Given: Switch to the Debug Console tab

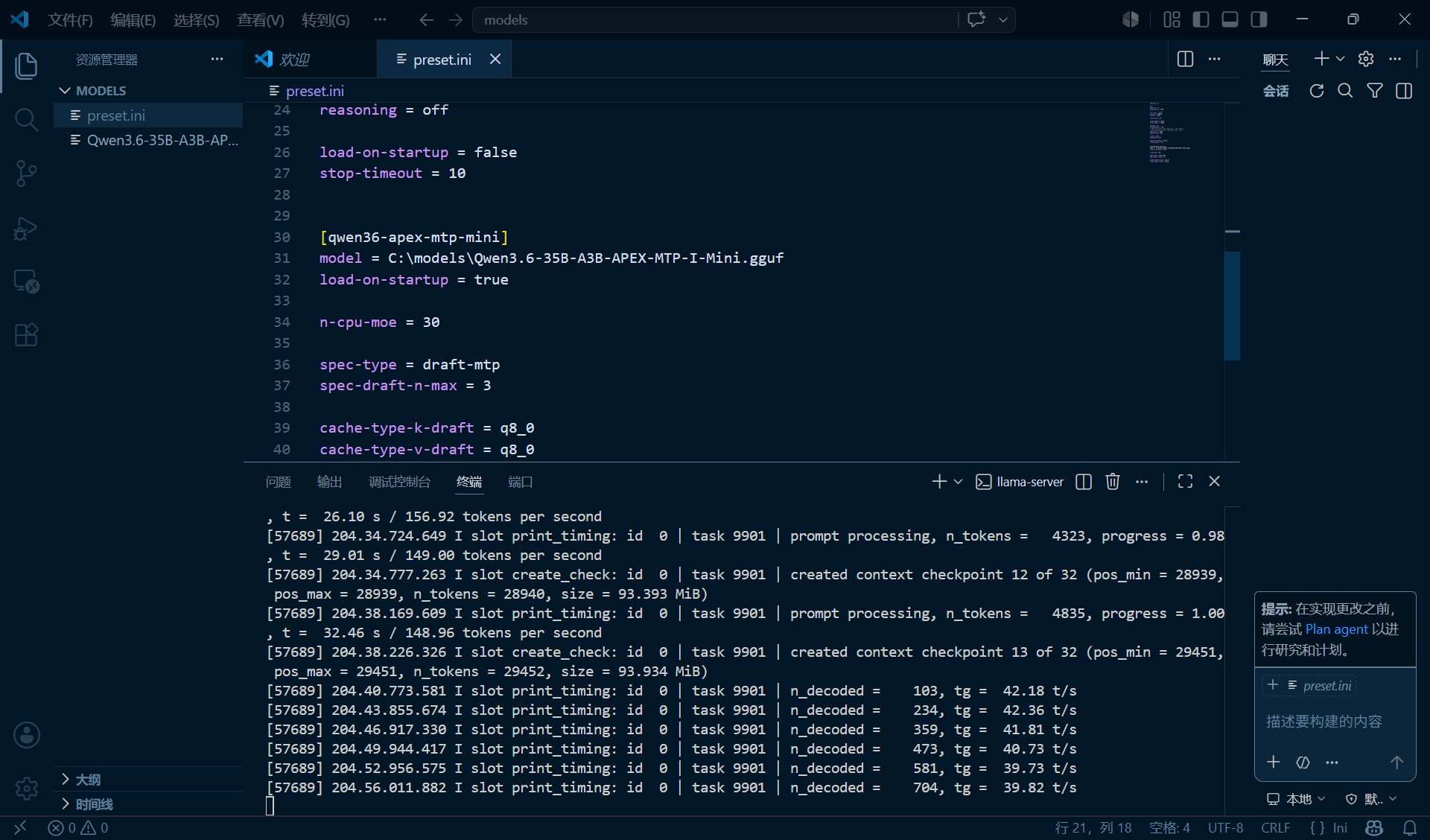Looking at the screenshot, I should pos(399,482).
